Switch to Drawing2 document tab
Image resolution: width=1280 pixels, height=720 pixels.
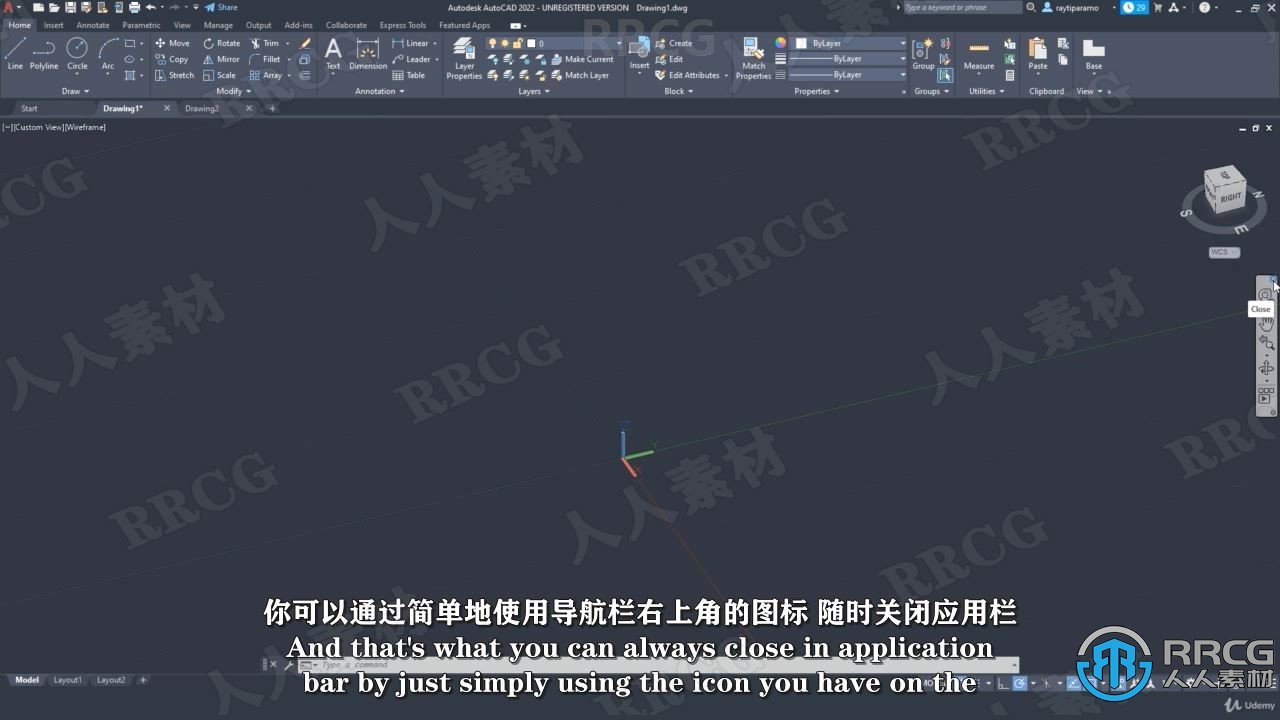point(202,108)
